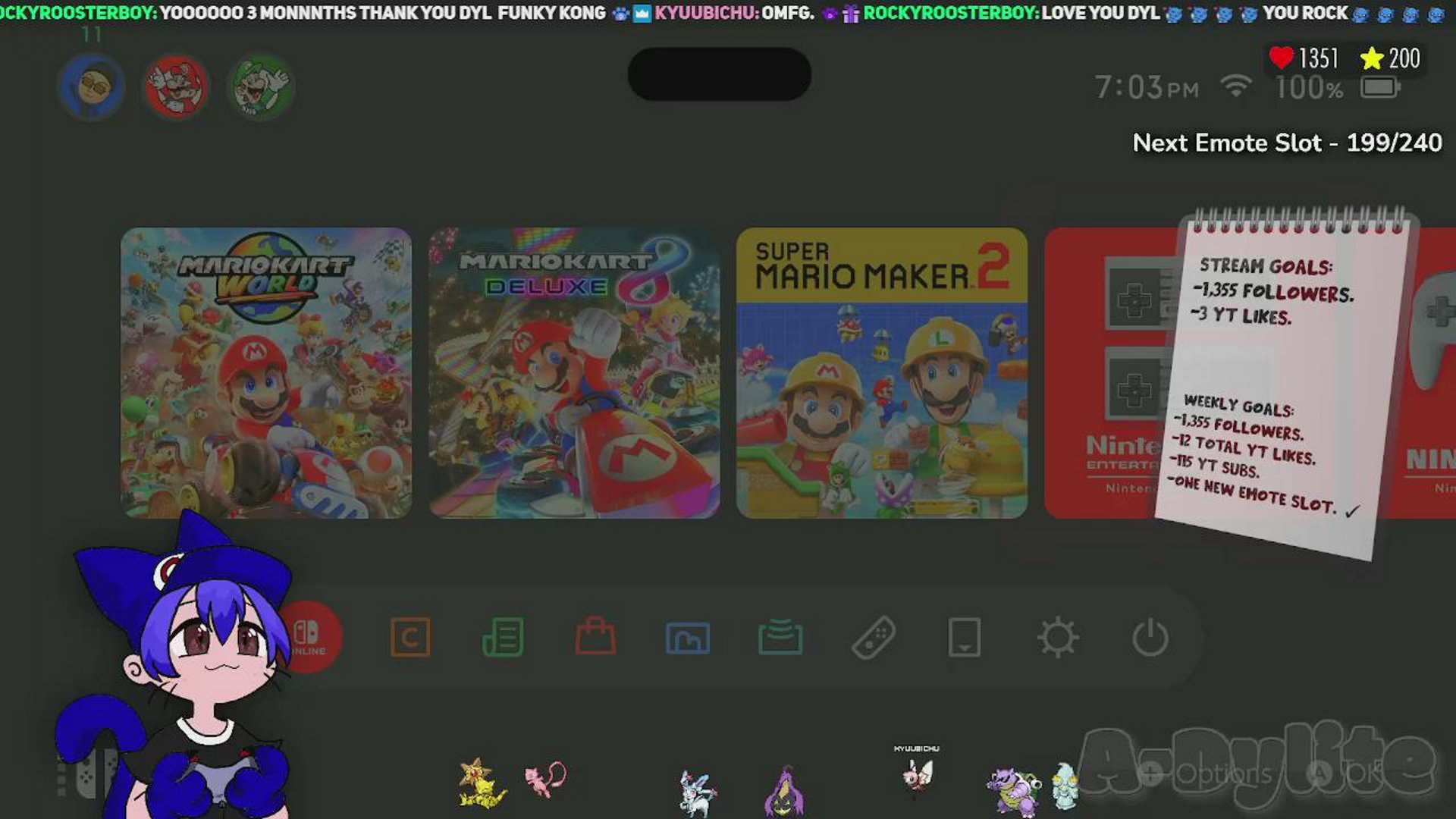Select the Mario user profile avatar

(177, 87)
